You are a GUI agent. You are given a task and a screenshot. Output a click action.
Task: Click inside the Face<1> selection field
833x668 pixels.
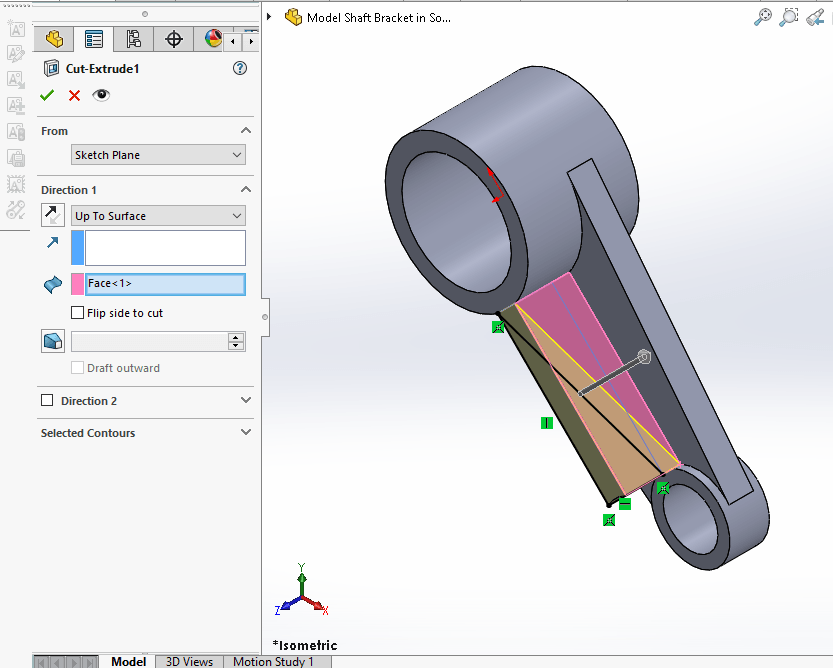(165, 284)
